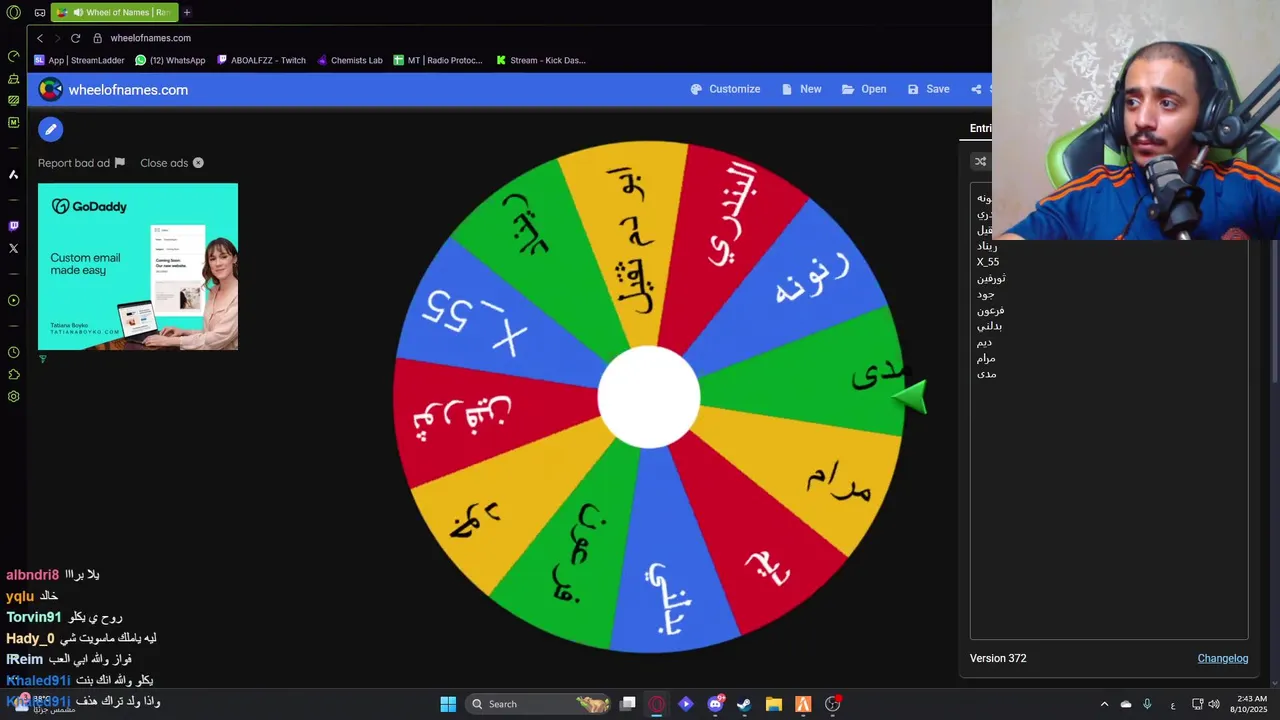Open the GoDaddy advertisement
This screenshot has width=1280, height=720.
pos(138,266)
